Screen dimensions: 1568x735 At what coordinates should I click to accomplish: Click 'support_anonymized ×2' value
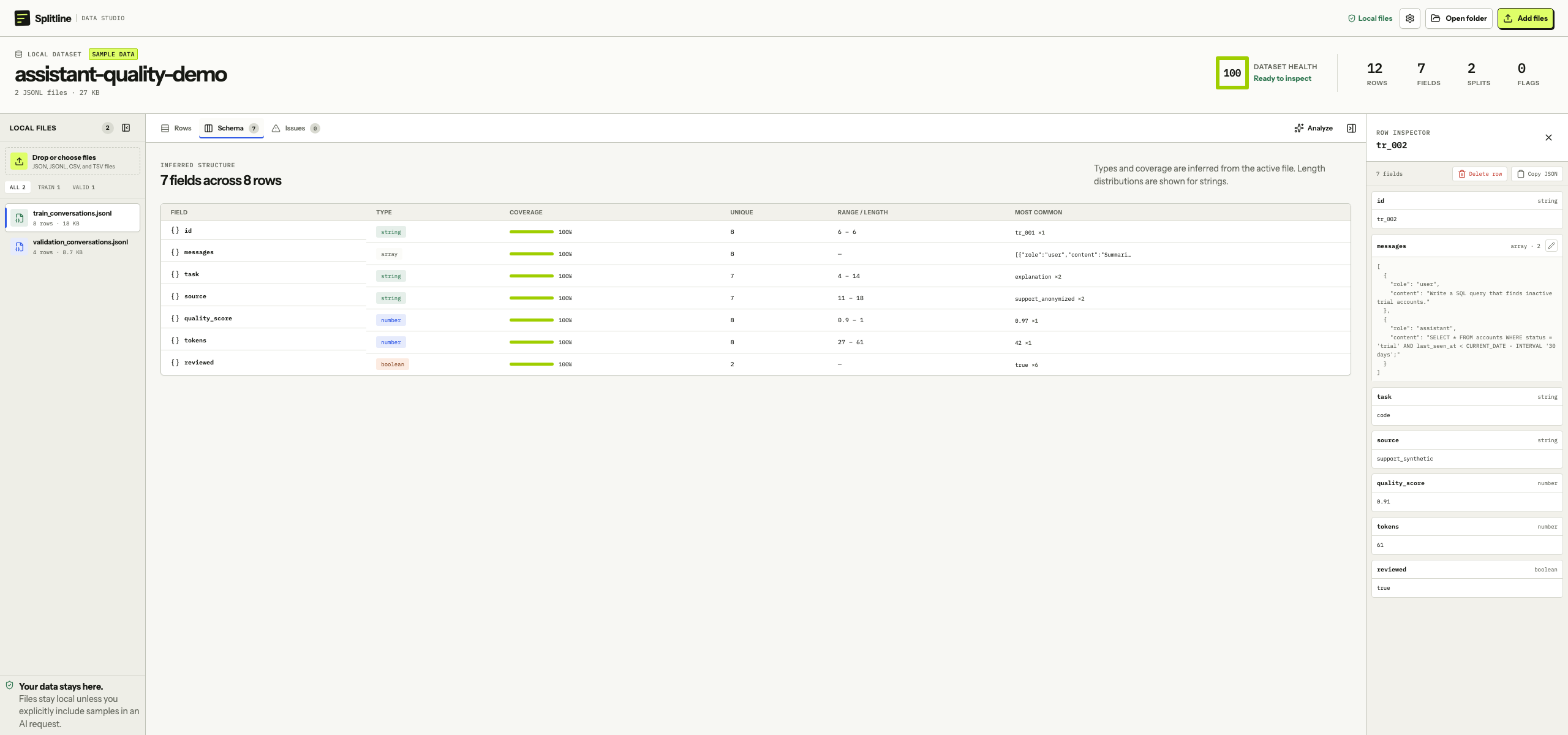tap(1049, 299)
